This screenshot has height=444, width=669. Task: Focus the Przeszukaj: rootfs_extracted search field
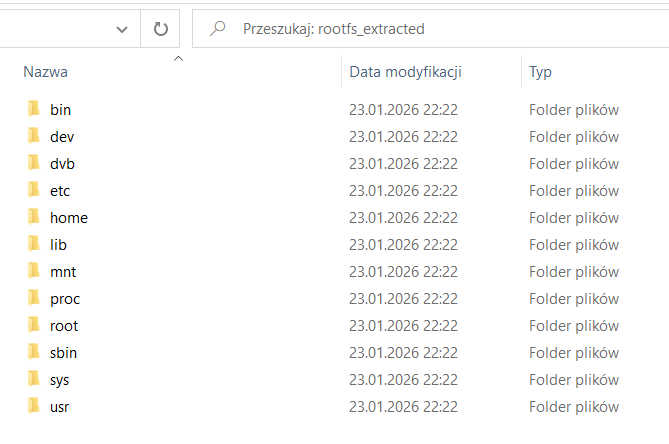click(x=430, y=29)
